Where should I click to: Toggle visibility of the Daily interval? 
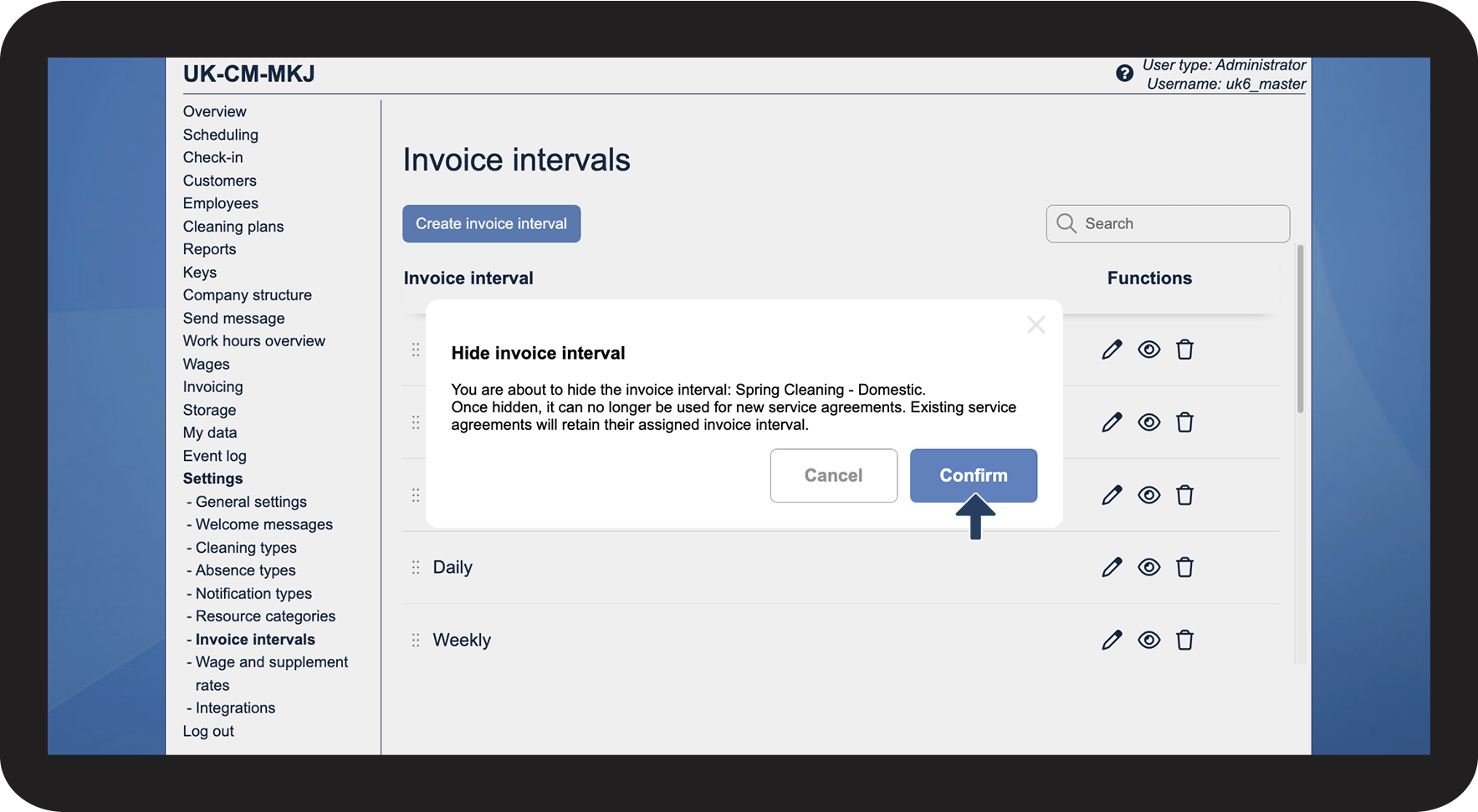tap(1148, 568)
